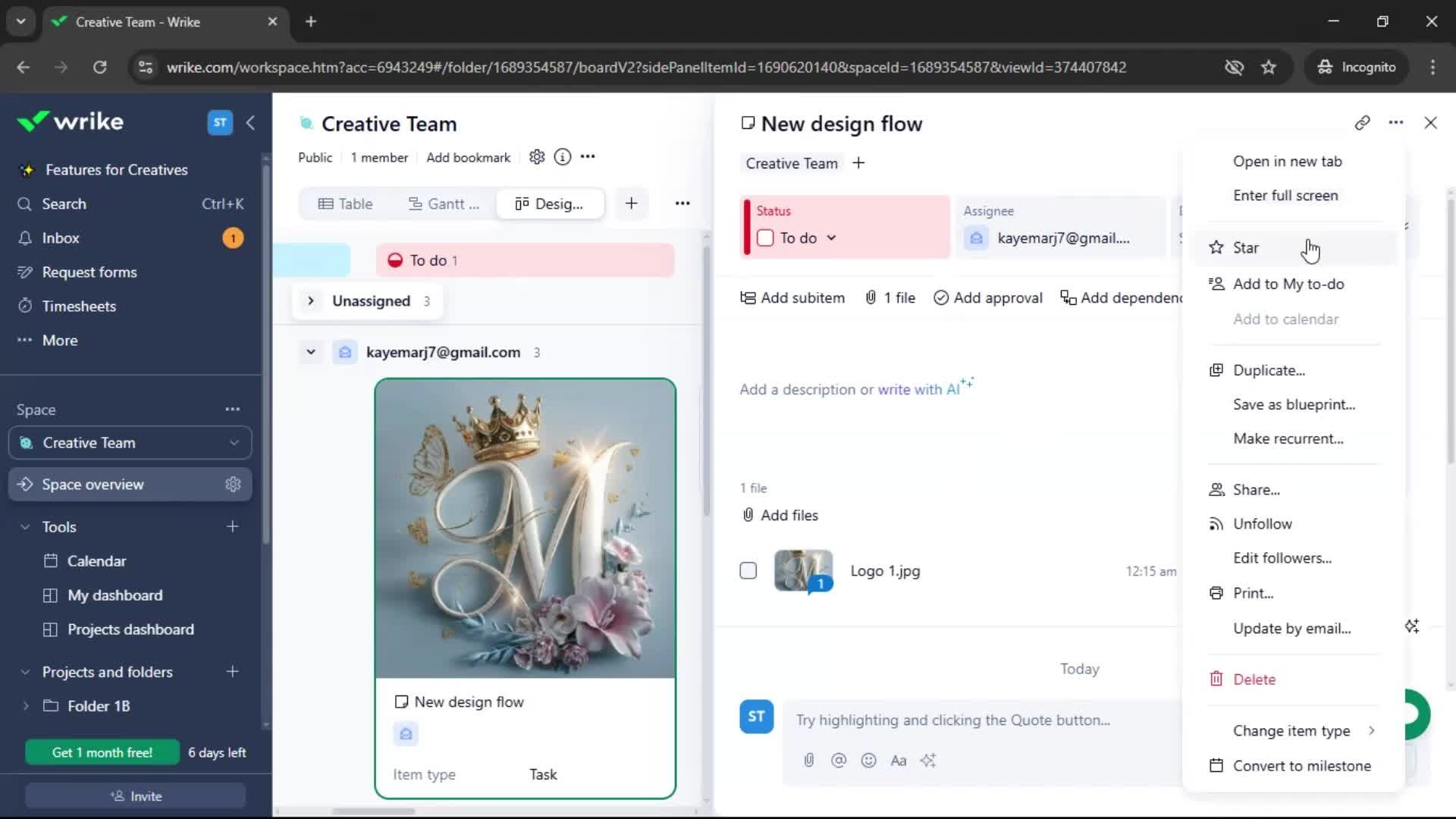The height and width of the screenshot is (819, 1456).
Task: Mark task complete via To do checkbox
Action: (x=765, y=238)
